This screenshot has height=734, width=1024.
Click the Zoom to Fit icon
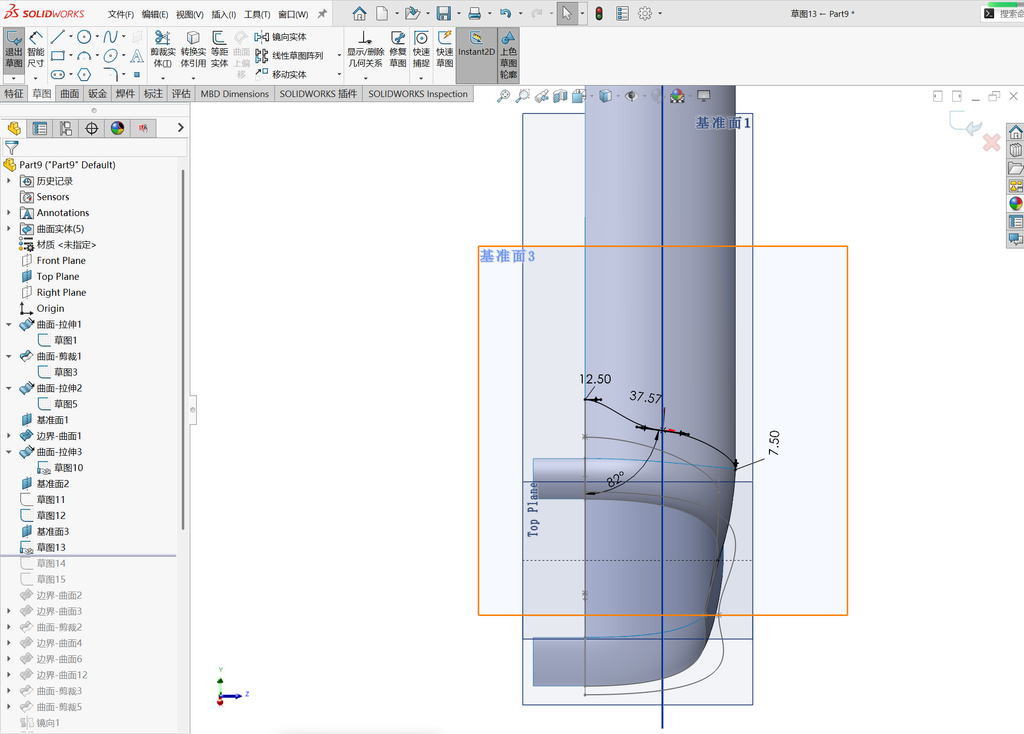pyautogui.click(x=503, y=97)
